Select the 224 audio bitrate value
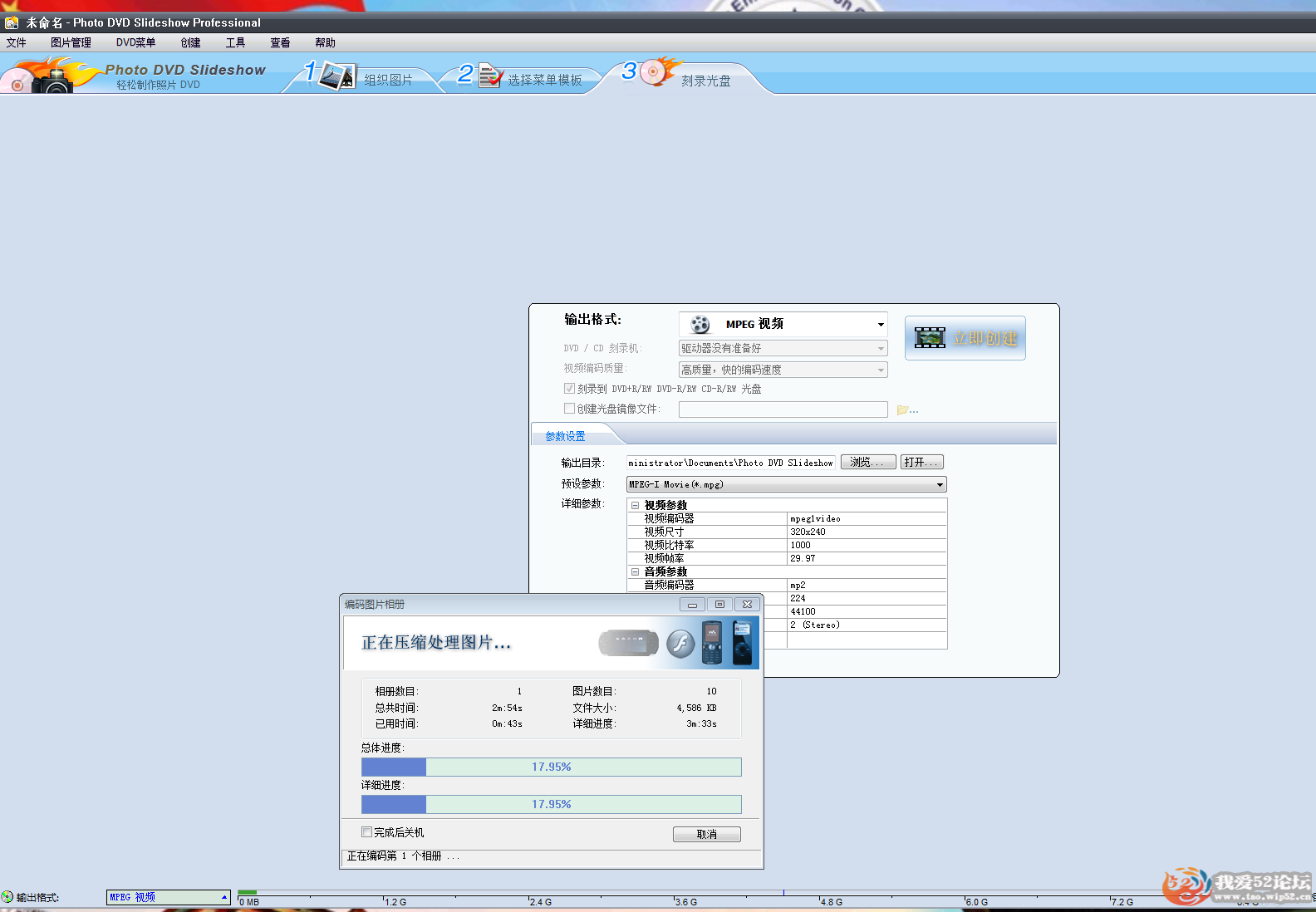1316x912 pixels. (867, 598)
